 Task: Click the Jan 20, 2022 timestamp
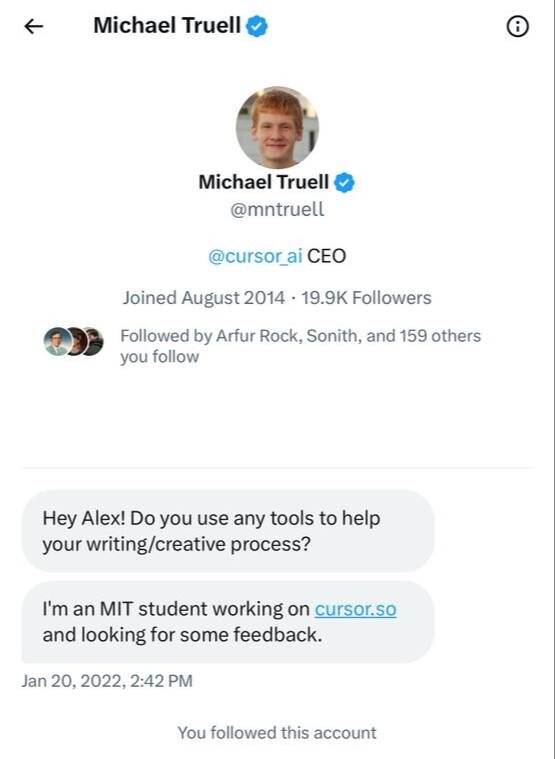[107, 681]
